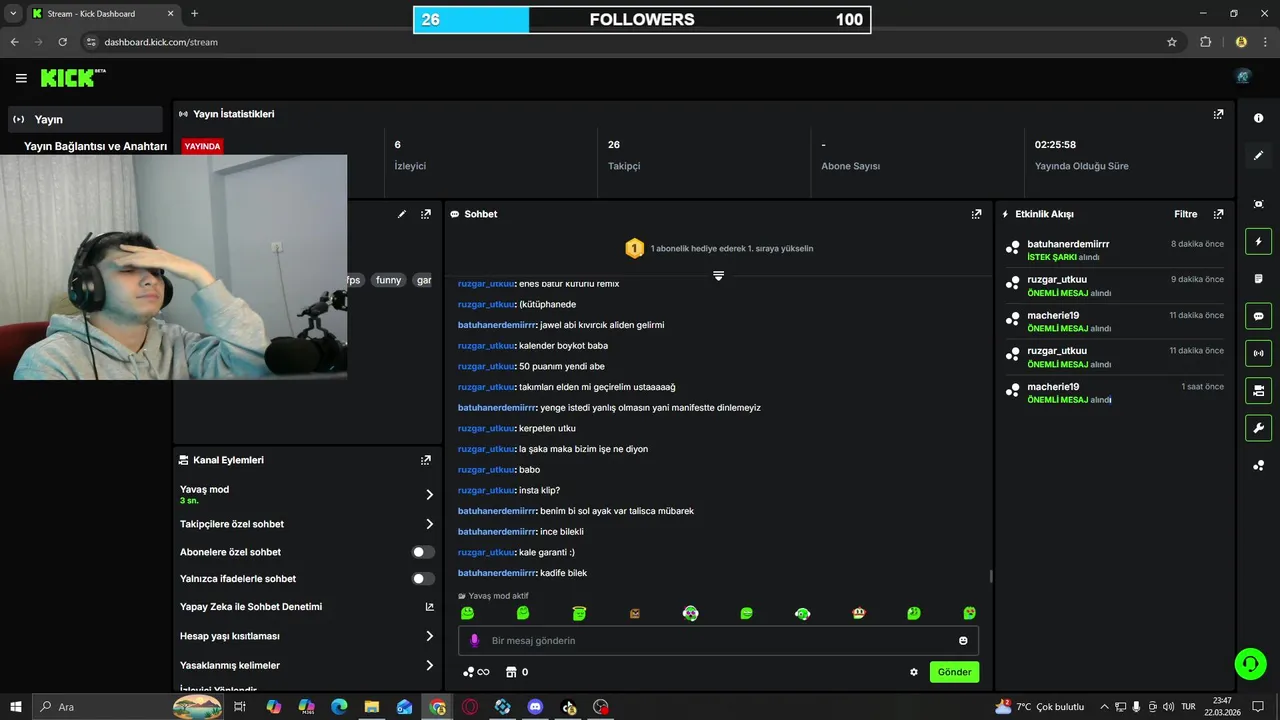This screenshot has width=1280, height=720.
Task: Toggle the chat bubble widget icon in sidebar
Action: [1258, 316]
